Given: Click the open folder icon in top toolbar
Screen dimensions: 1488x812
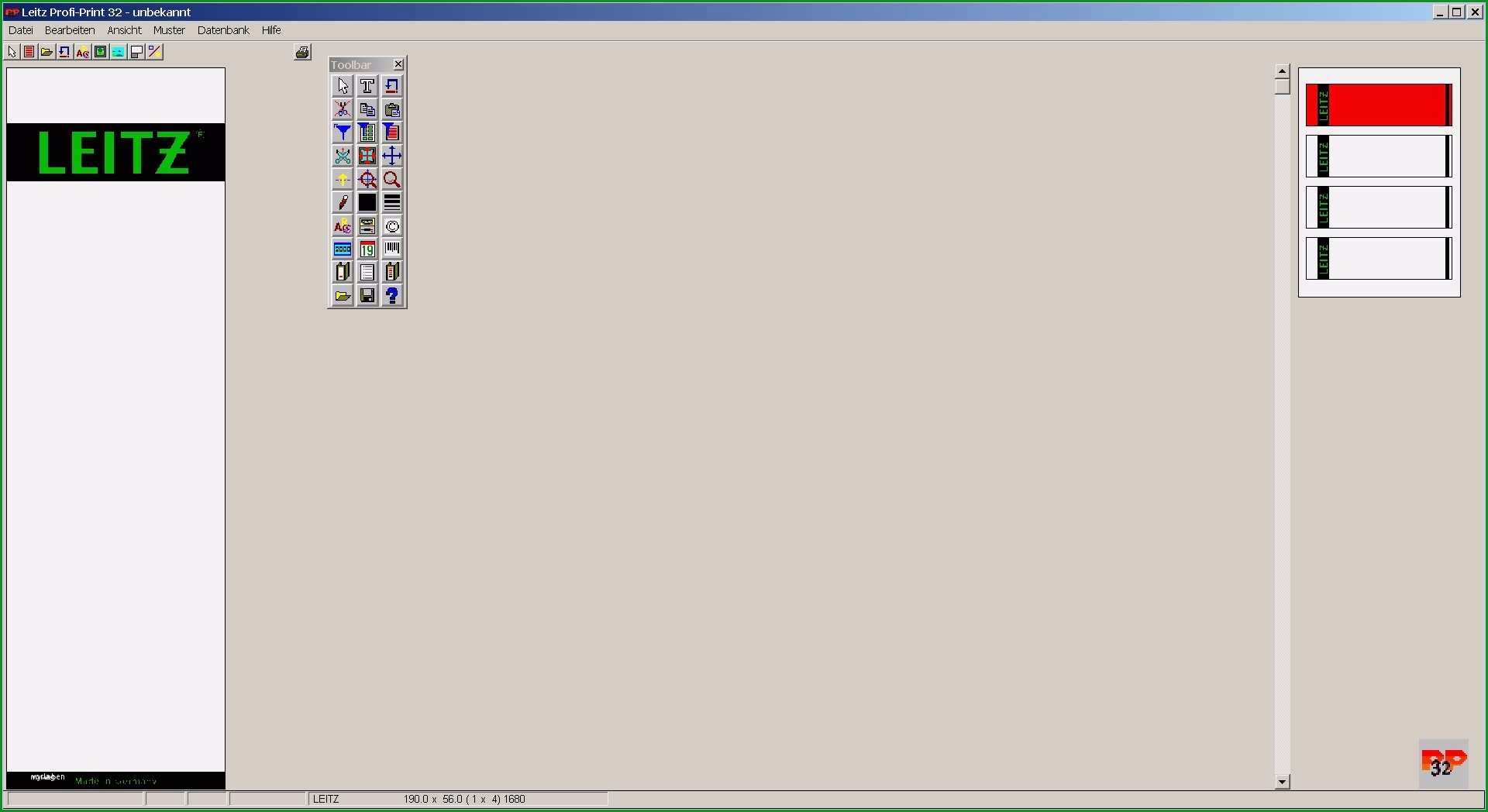Looking at the screenshot, I should point(47,52).
